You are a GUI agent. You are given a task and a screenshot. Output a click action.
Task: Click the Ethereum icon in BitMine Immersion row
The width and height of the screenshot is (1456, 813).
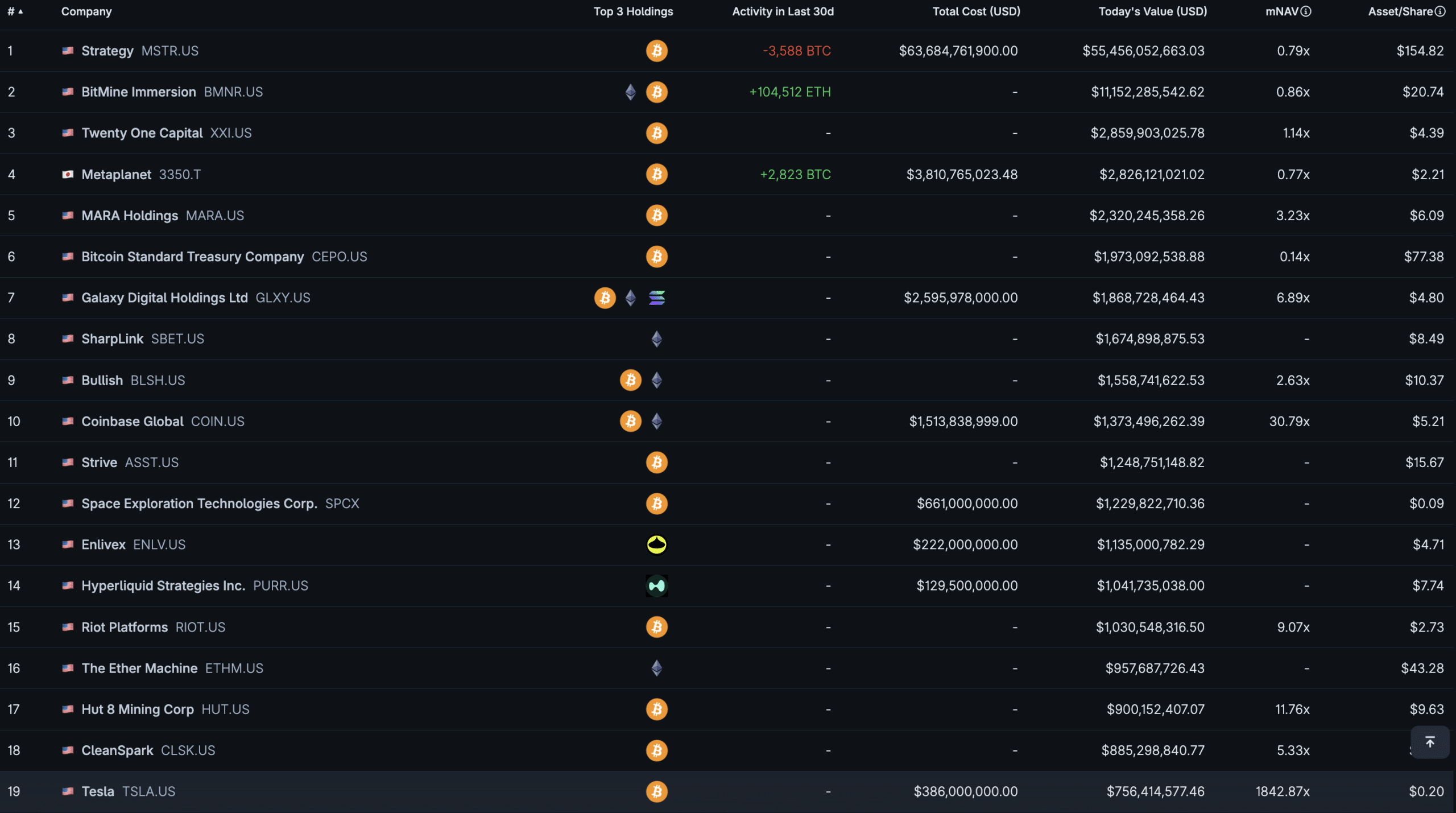point(630,92)
